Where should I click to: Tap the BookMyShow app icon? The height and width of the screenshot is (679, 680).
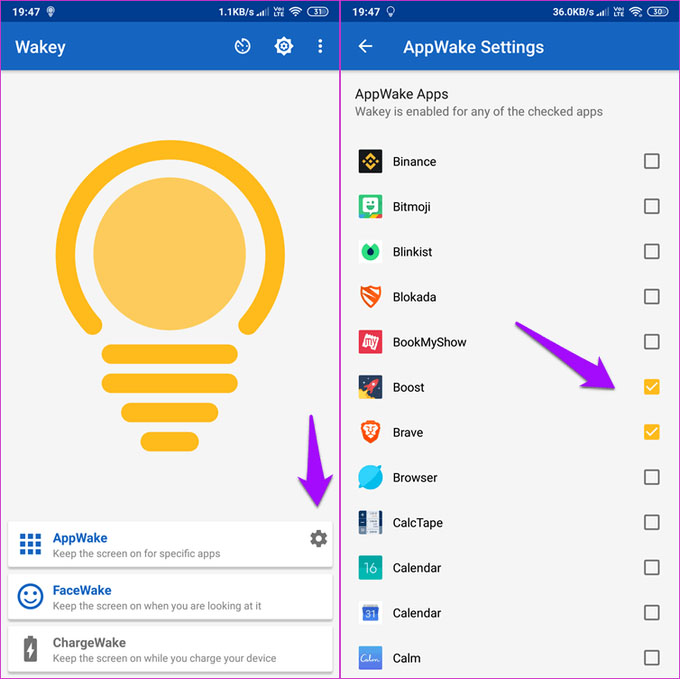pos(370,342)
